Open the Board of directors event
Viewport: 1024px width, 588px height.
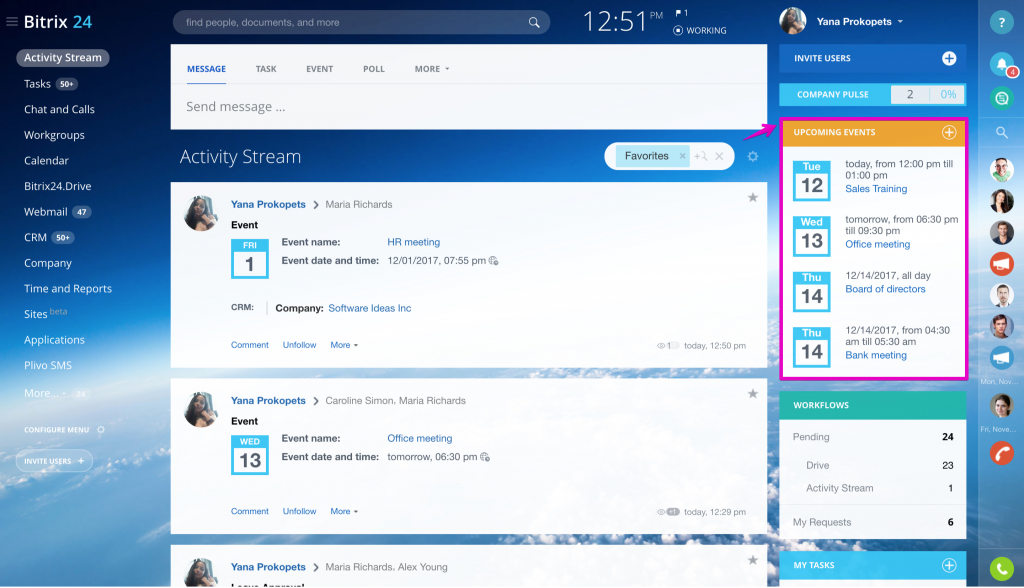[x=885, y=289]
